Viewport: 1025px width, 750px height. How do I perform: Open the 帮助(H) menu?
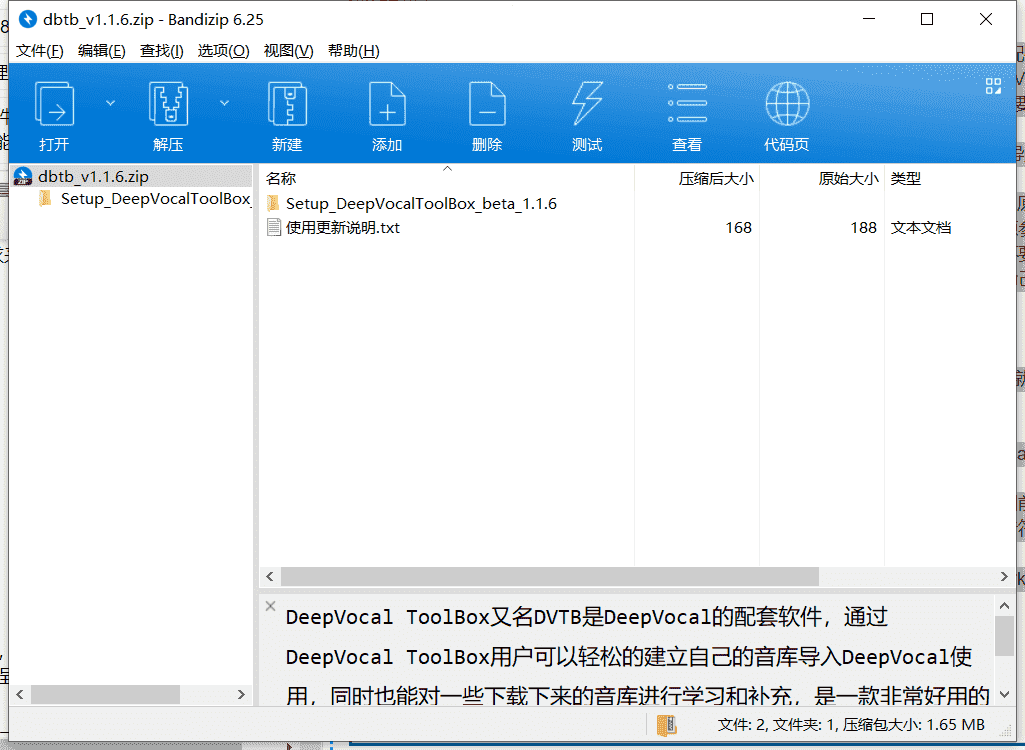(x=354, y=50)
